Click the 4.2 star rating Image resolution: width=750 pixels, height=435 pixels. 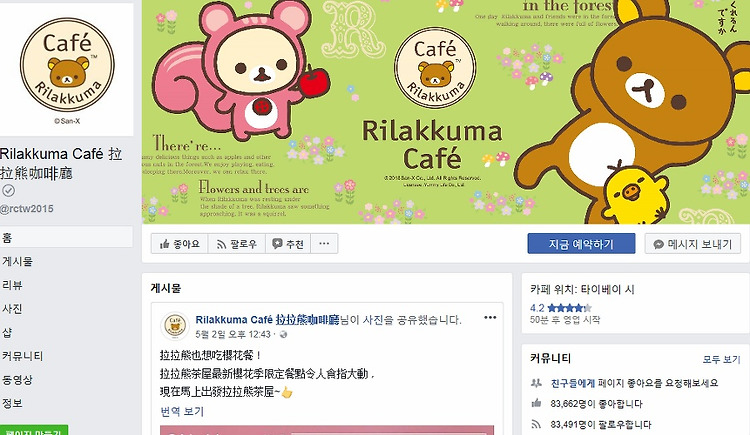(x=561, y=308)
